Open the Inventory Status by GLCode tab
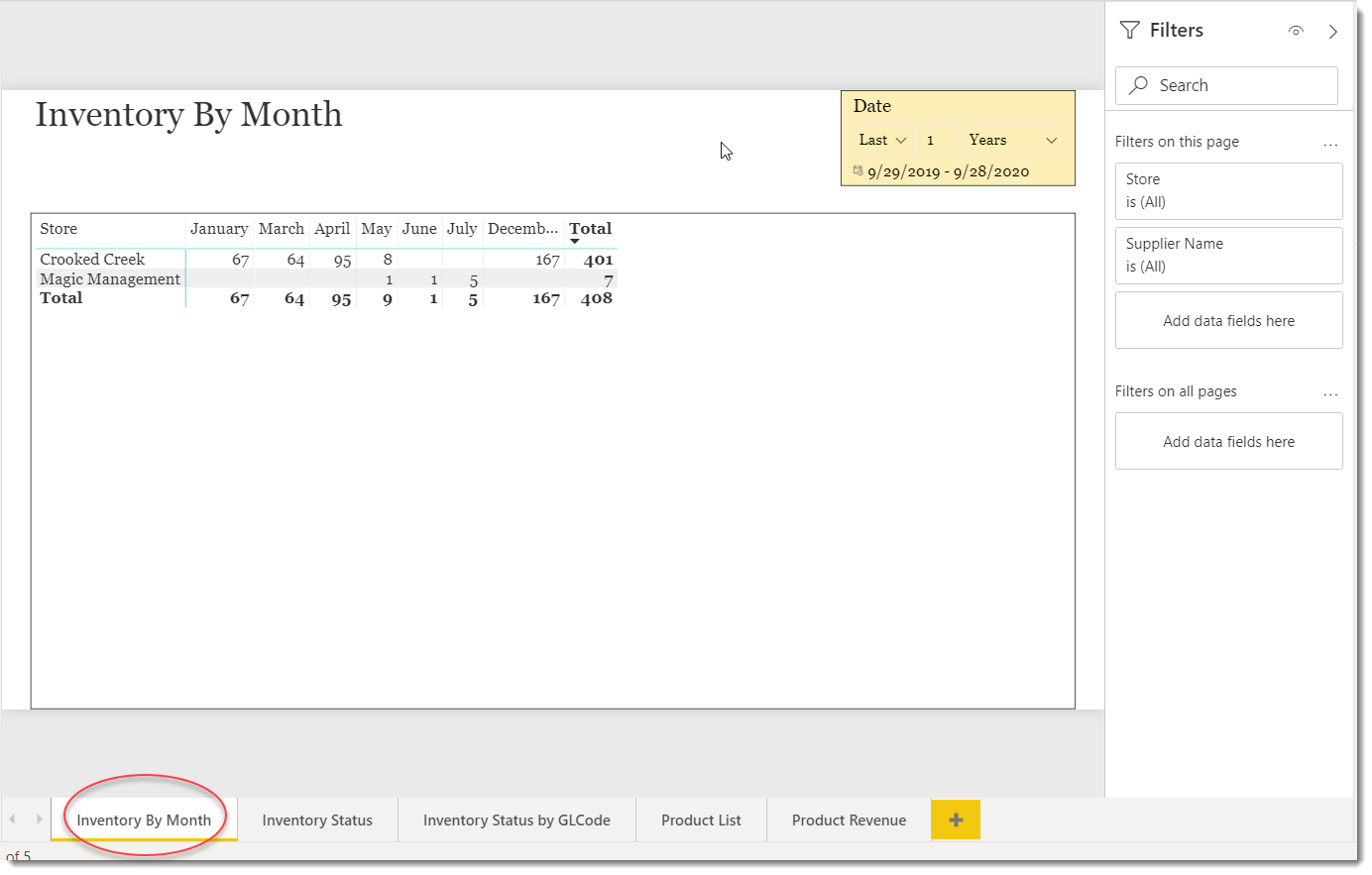1372x875 pixels. (x=516, y=820)
